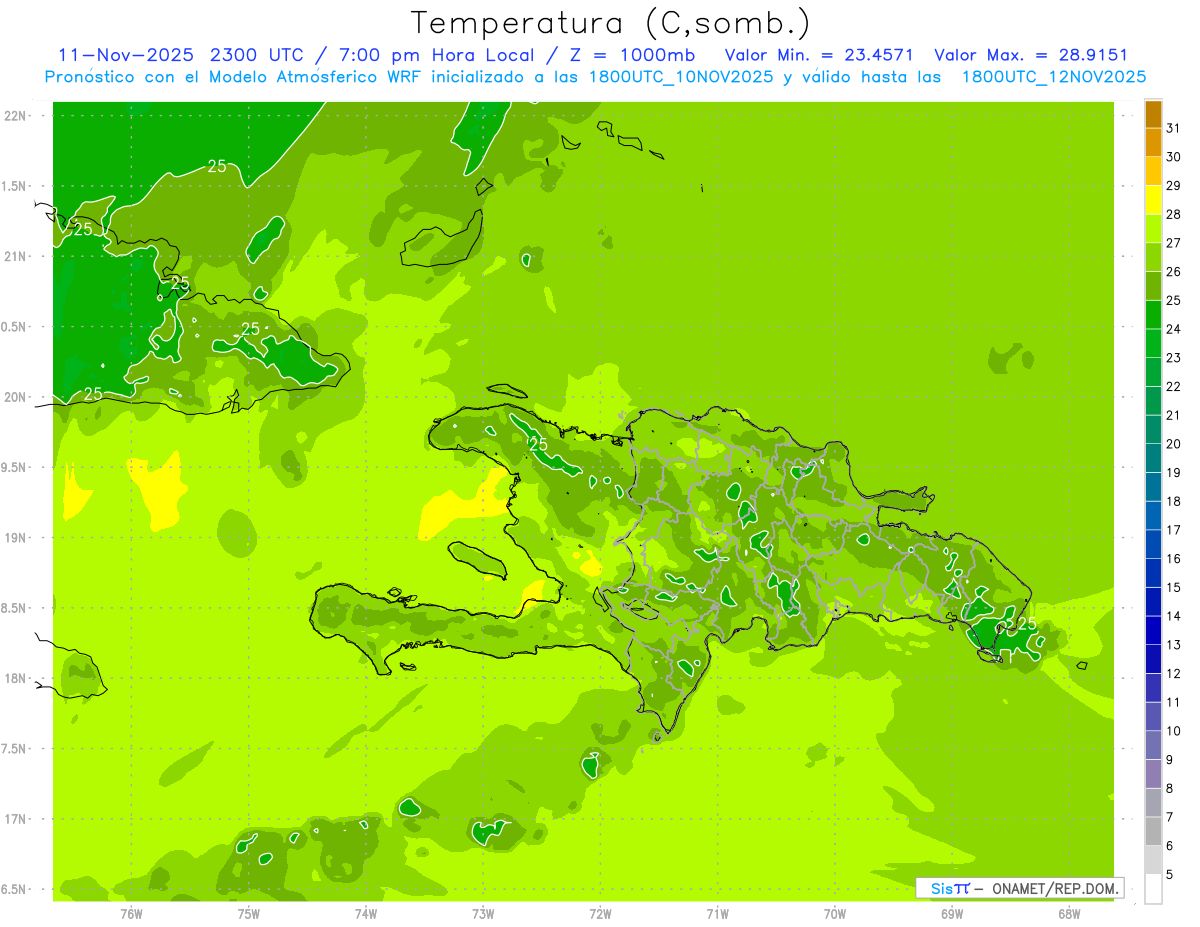Click the "1.5N" latitude label
The height and width of the screenshot is (927, 1200).
click(x=16, y=186)
